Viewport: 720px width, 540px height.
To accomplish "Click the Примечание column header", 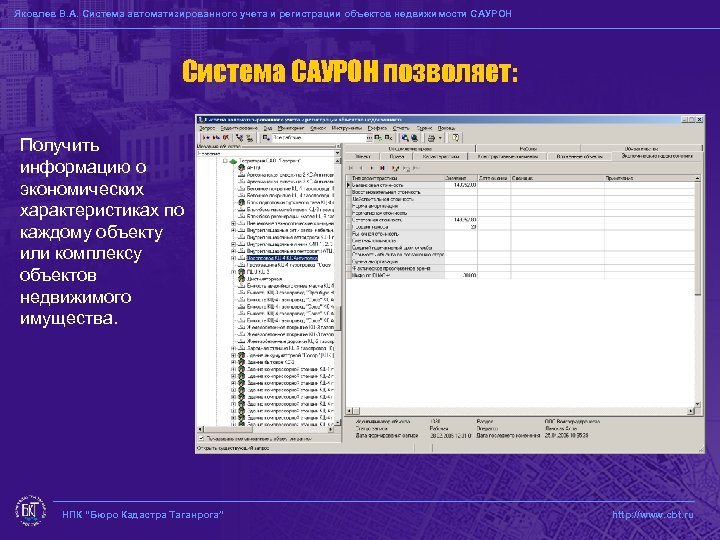I will (x=649, y=178).
